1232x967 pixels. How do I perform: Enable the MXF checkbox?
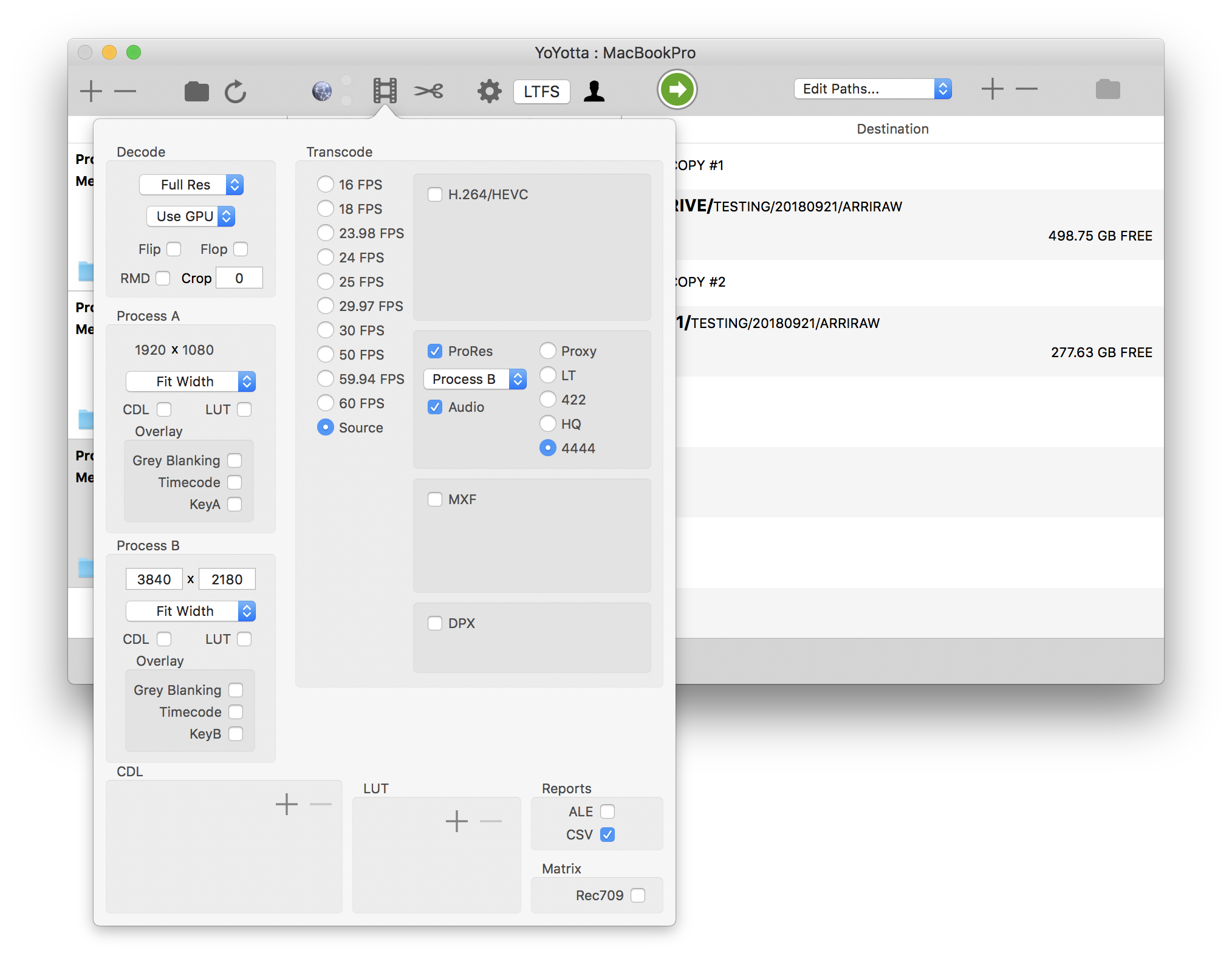coord(435,499)
